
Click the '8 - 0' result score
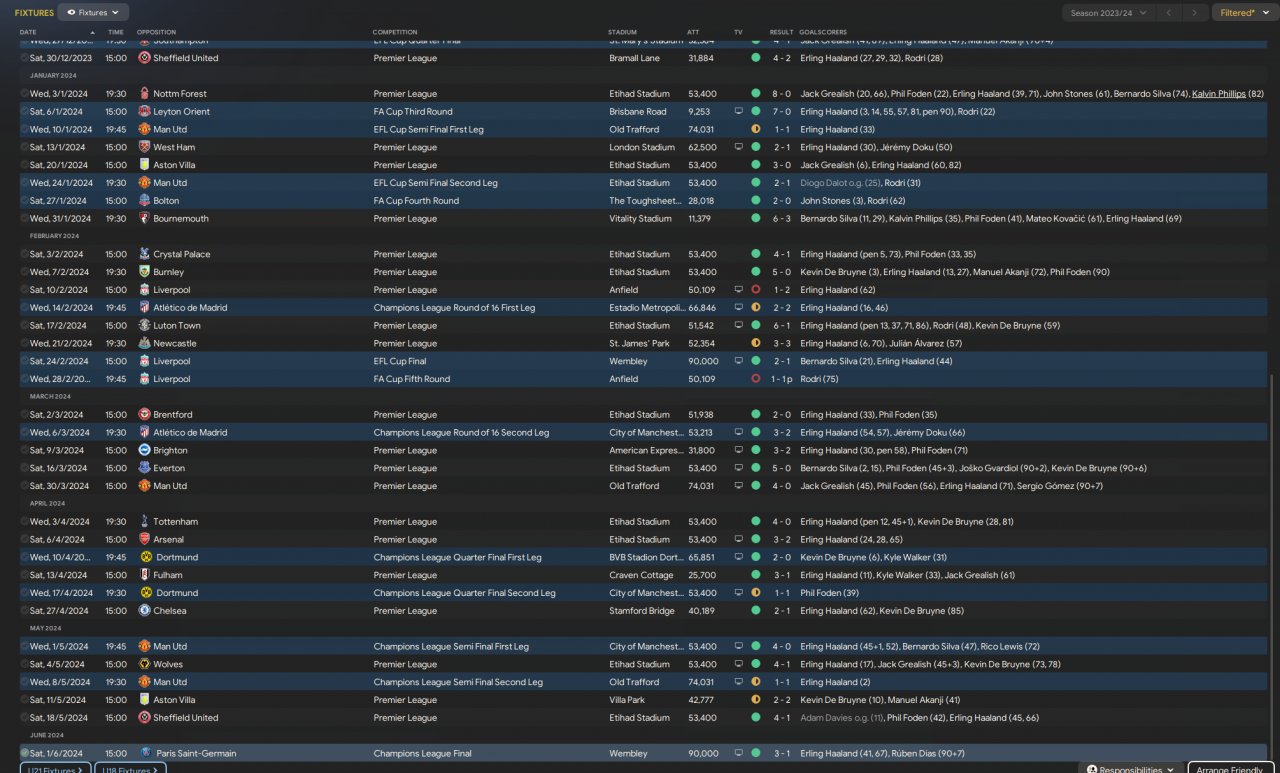pos(782,94)
